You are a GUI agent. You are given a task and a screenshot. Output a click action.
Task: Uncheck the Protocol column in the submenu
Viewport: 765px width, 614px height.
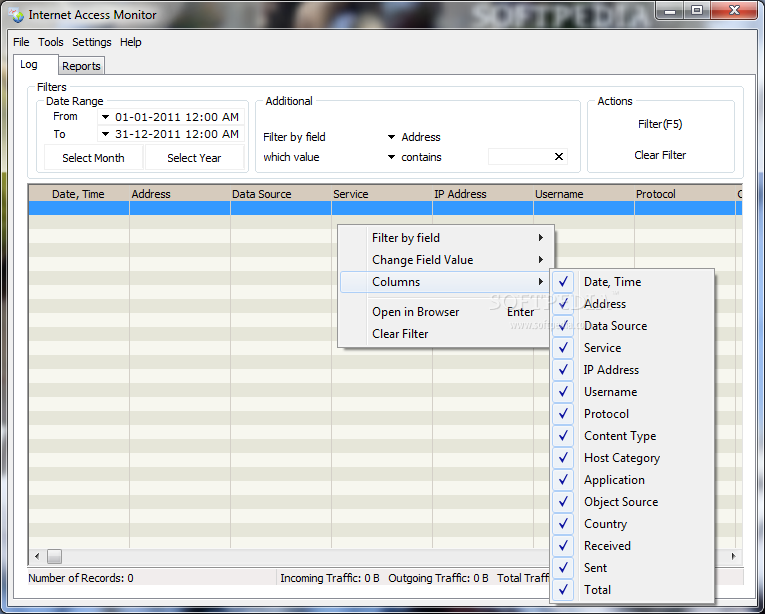[563, 413]
